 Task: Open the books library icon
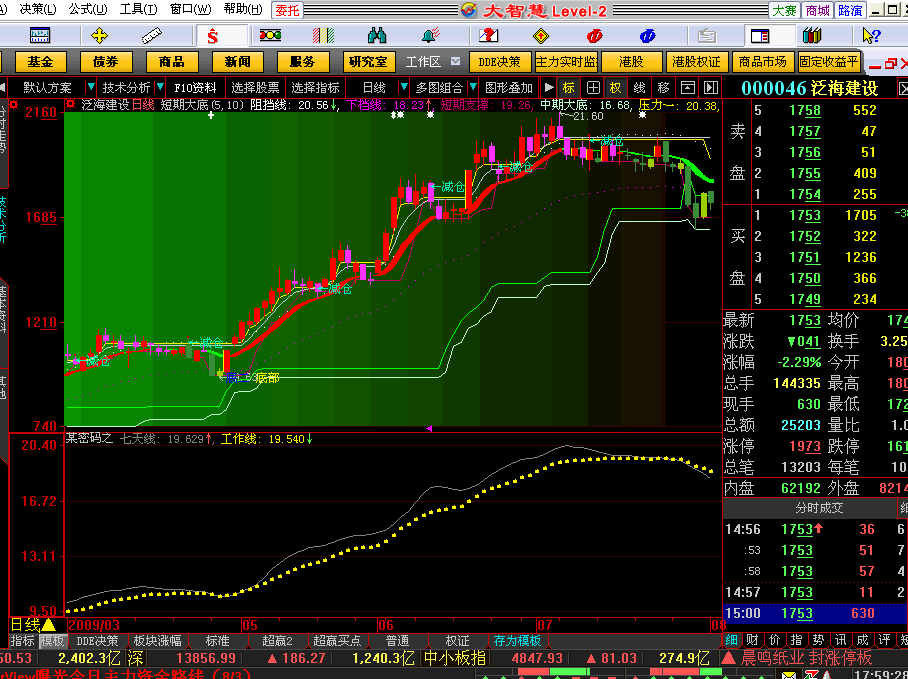812,36
